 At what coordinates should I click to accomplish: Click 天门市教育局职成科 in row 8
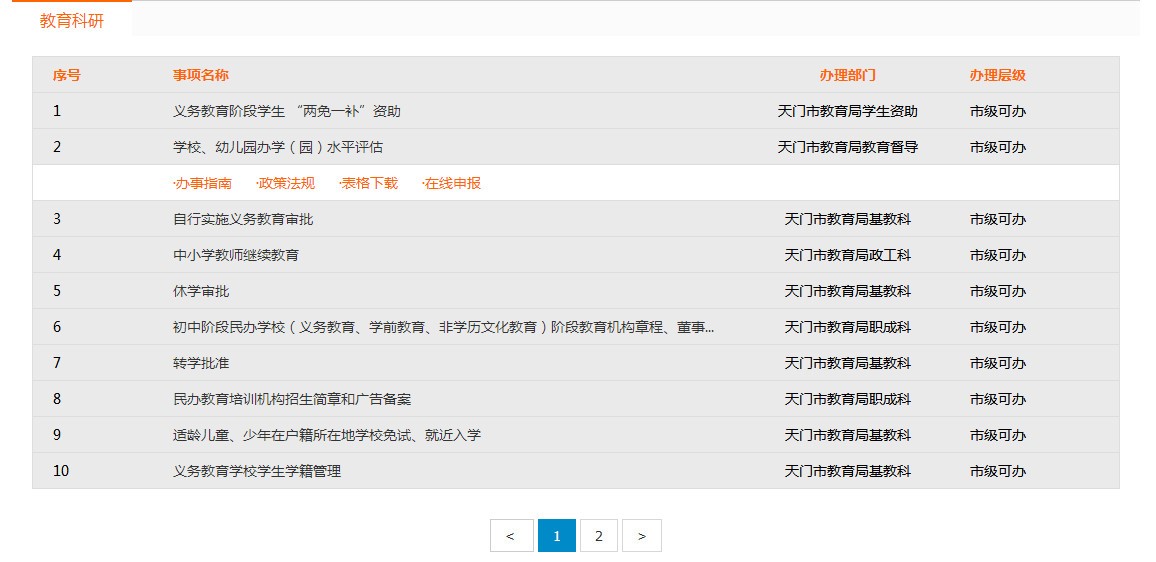point(848,400)
